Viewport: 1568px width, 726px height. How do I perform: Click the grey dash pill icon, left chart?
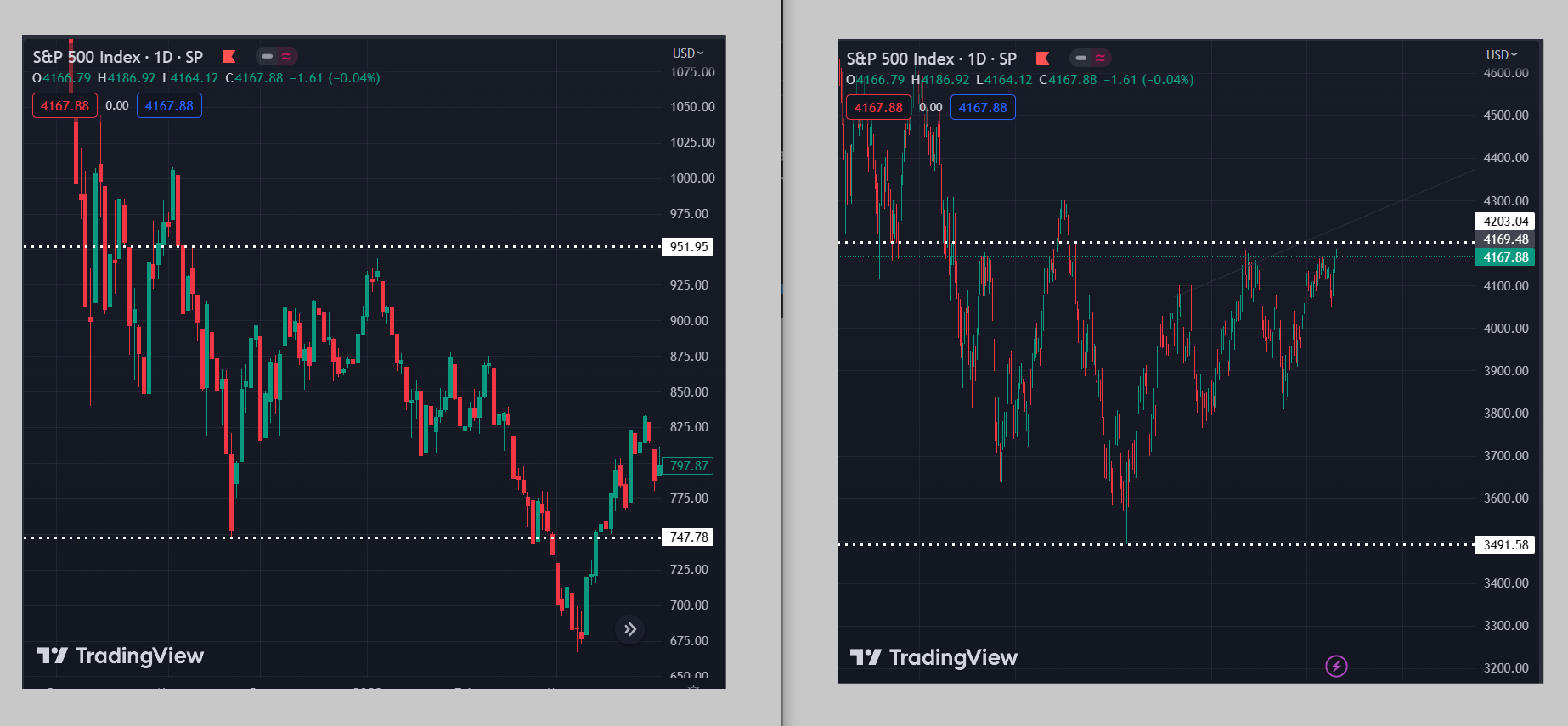point(267,57)
